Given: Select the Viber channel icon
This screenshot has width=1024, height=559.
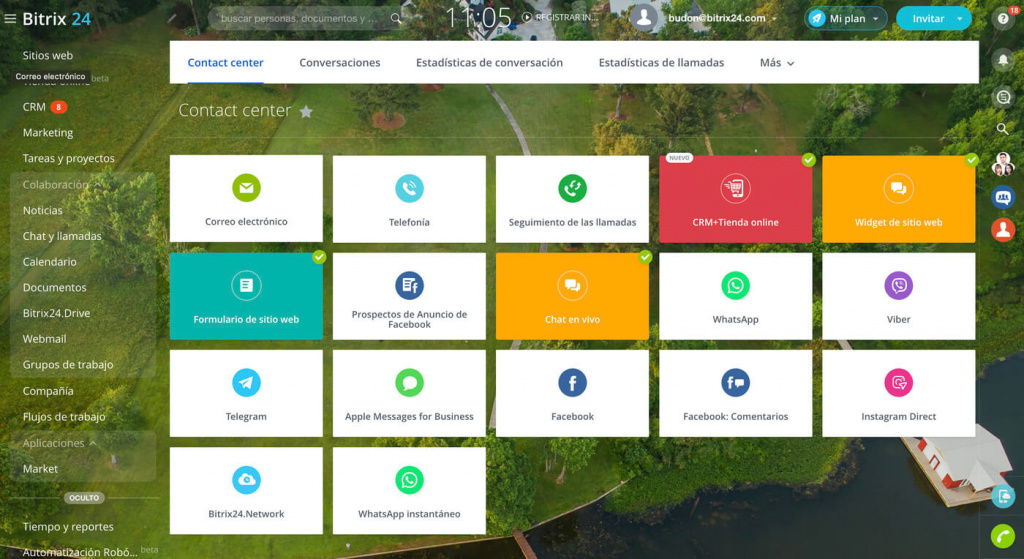Looking at the screenshot, I should coord(898,286).
